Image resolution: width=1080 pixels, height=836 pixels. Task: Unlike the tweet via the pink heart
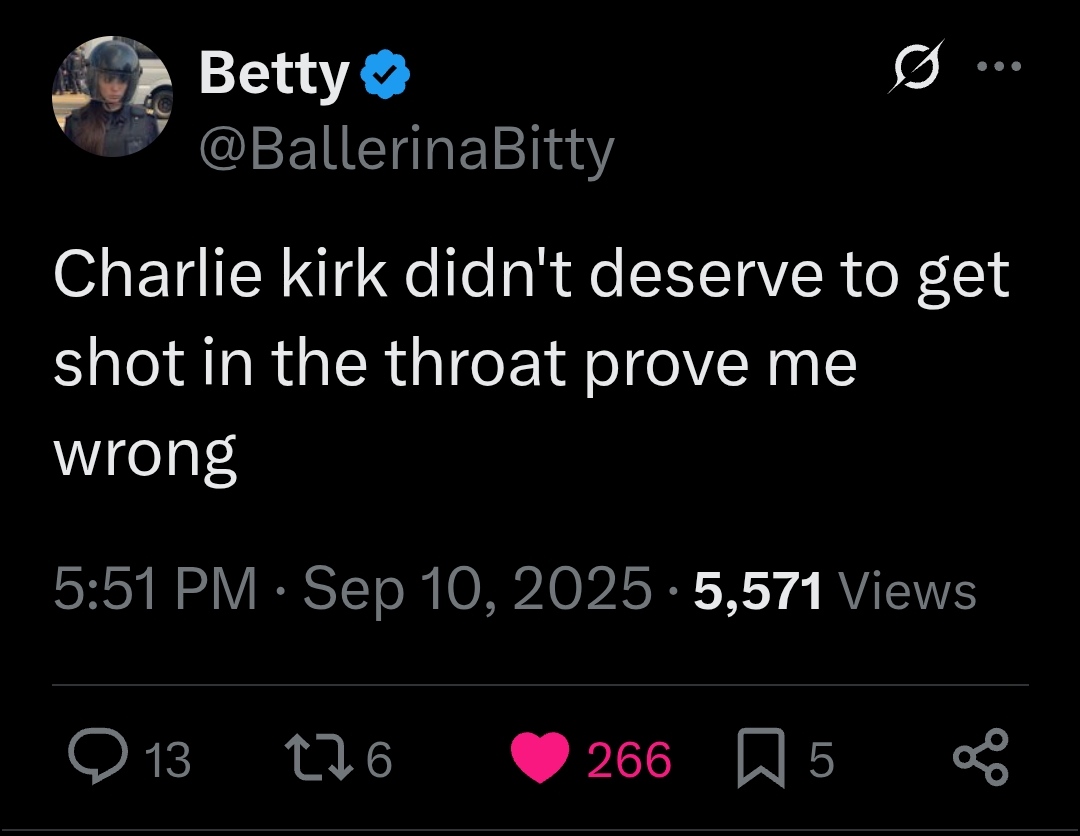click(540, 759)
